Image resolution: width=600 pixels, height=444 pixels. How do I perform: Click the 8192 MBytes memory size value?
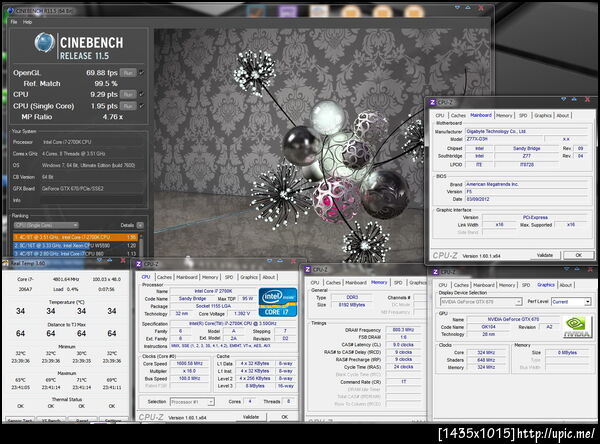[352, 305]
